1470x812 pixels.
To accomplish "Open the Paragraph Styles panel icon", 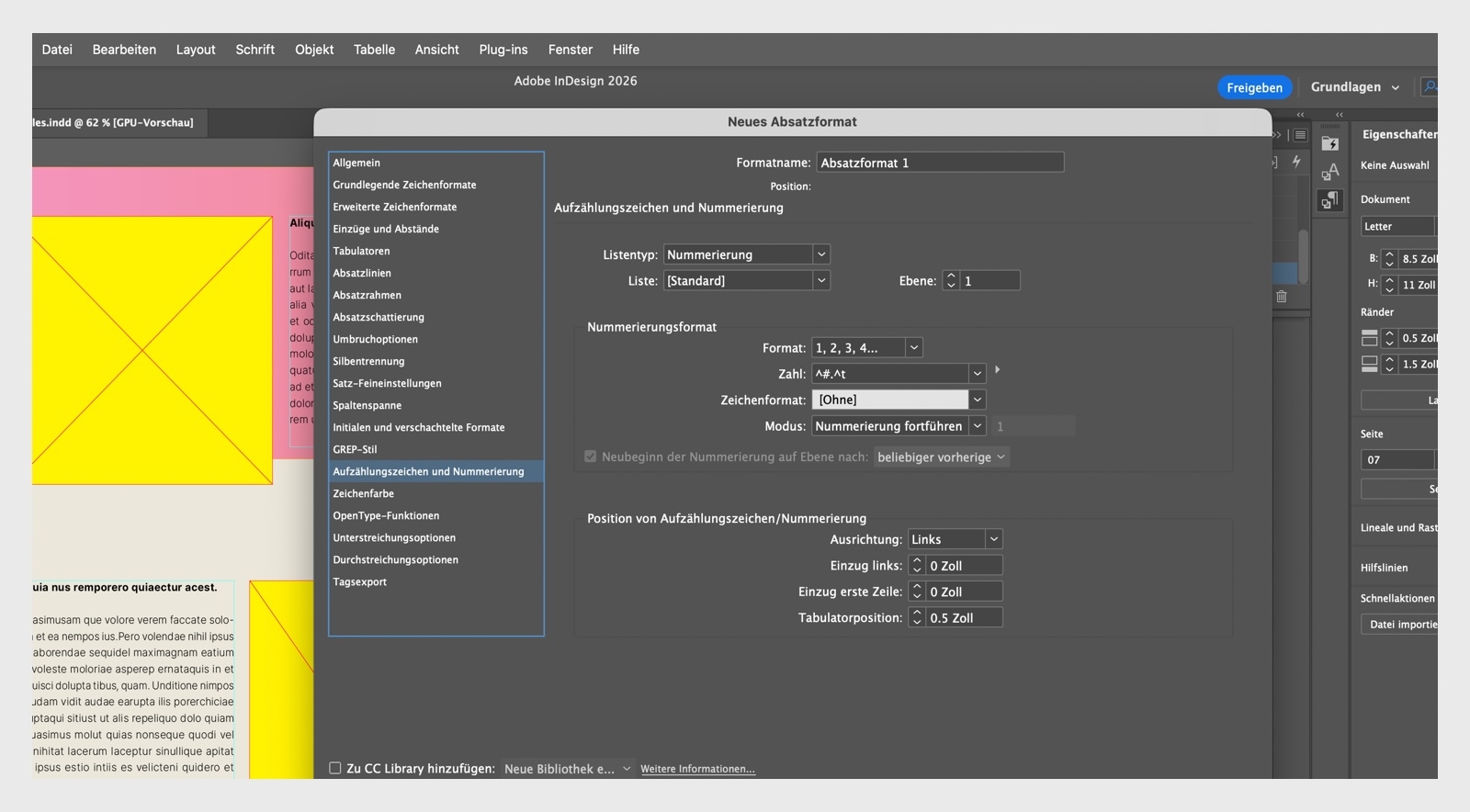I will coord(1329,200).
